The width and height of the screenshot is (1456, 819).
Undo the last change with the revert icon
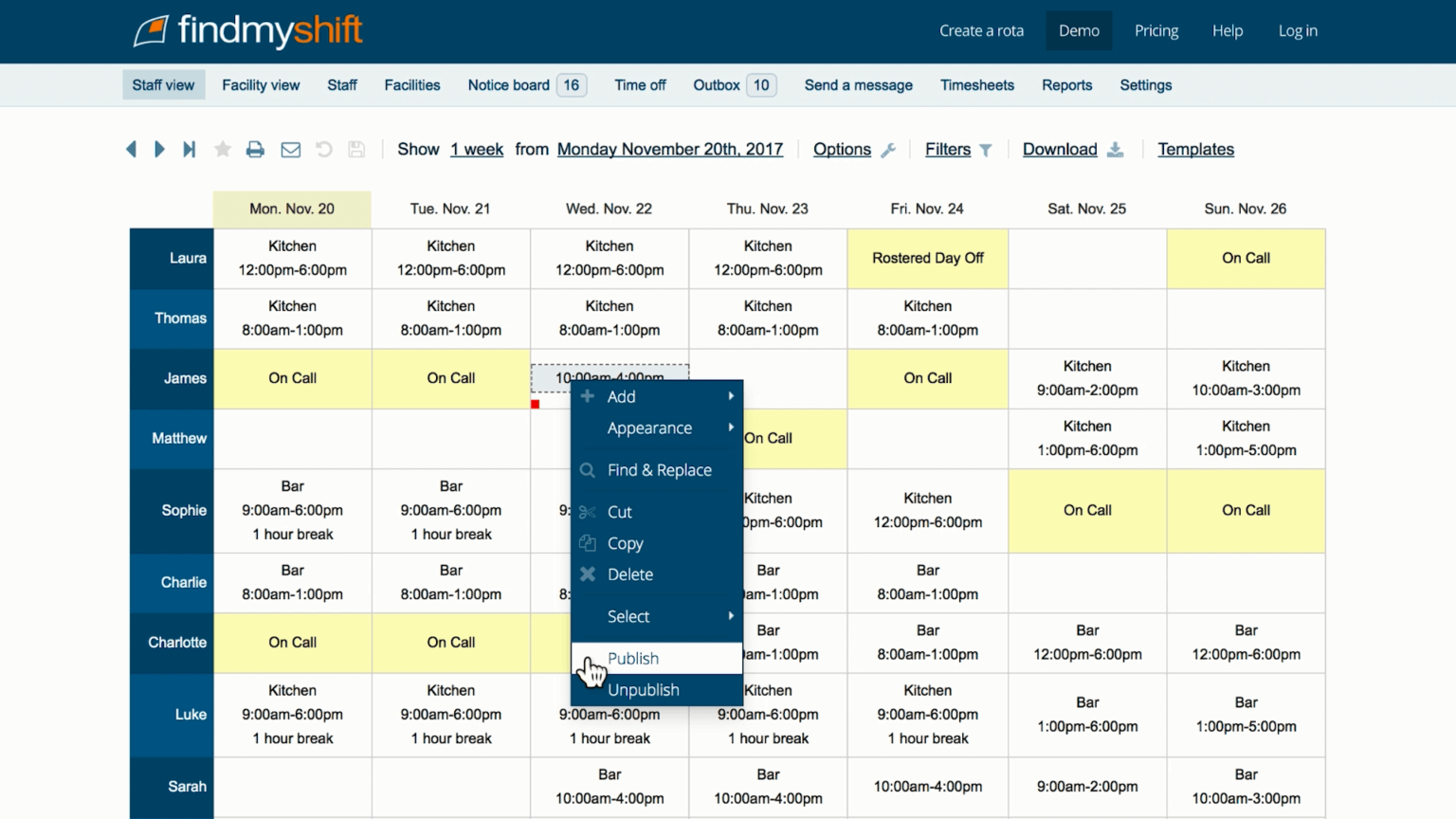point(323,149)
